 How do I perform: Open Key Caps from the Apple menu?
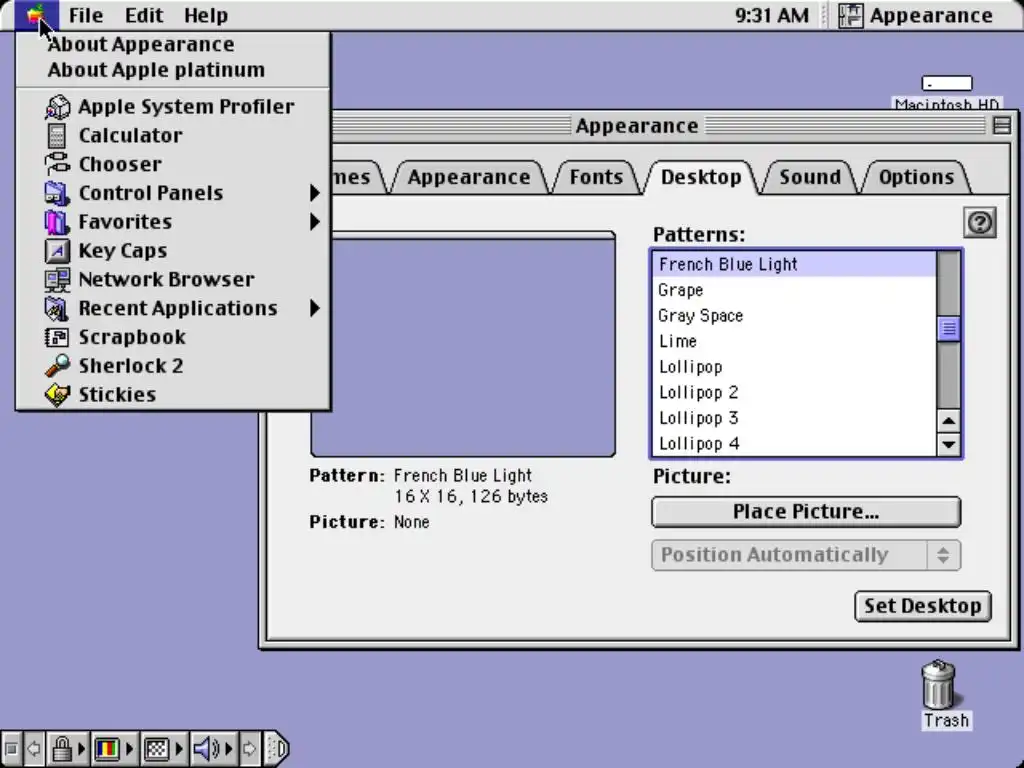tap(173, 250)
